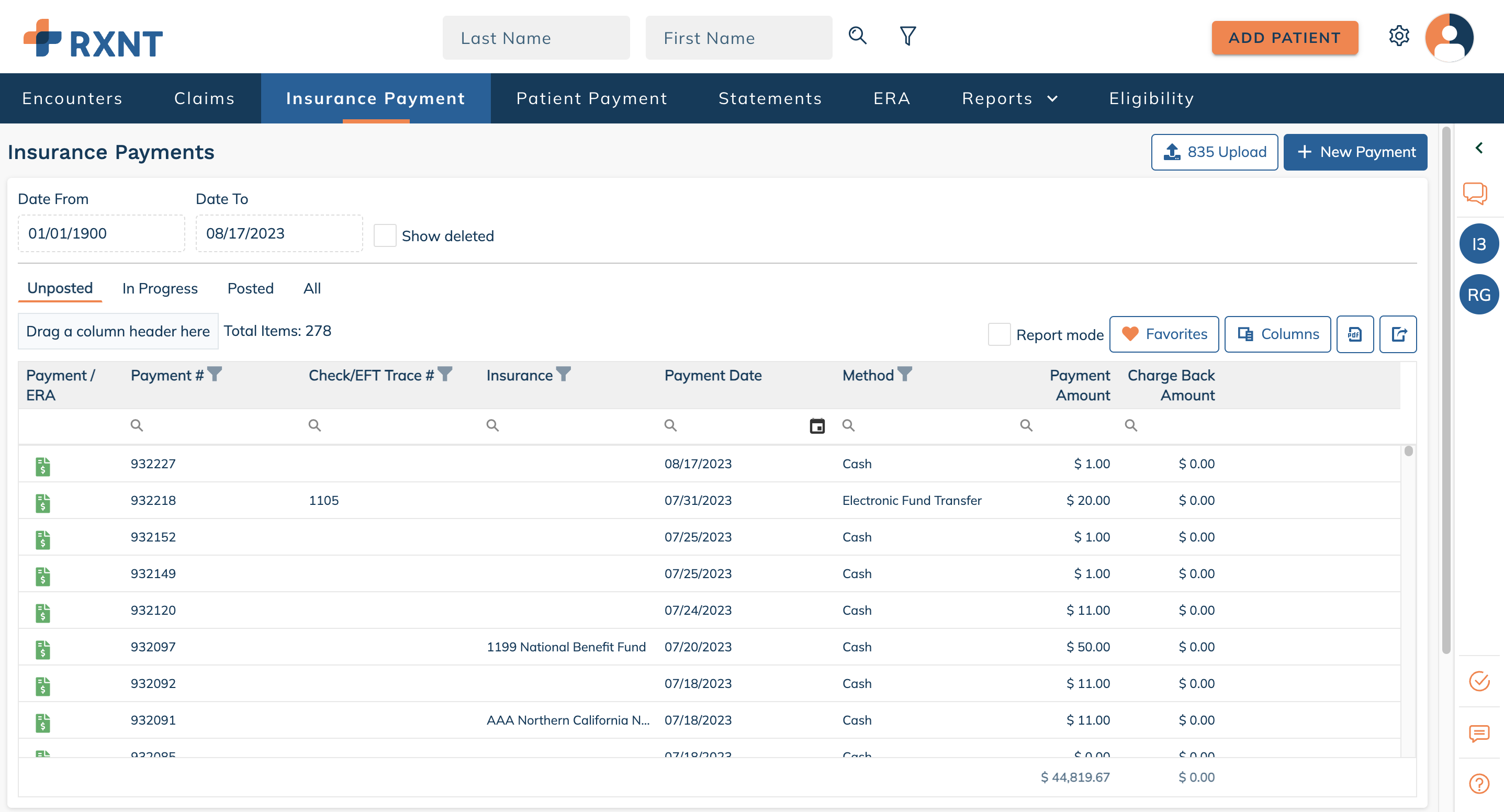Click the filter funnel on Payment # column
The height and width of the screenshot is (812, 1504).
pos(215,375)
